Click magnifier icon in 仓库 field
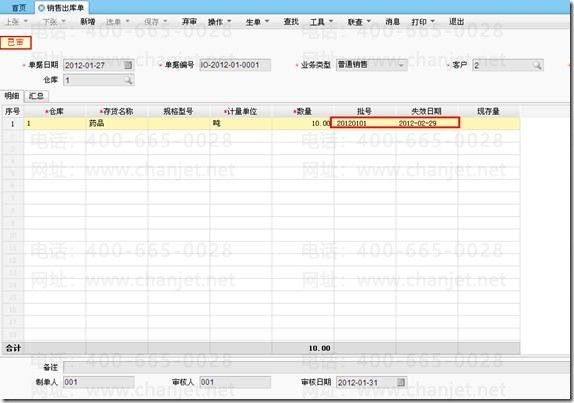Image resolution: width=574 pixels, height=403 pixels. pyautogui.click(x=128, y=80)
